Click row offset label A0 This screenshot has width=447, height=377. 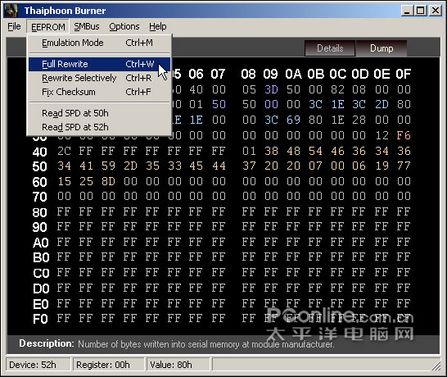point(41,243)
